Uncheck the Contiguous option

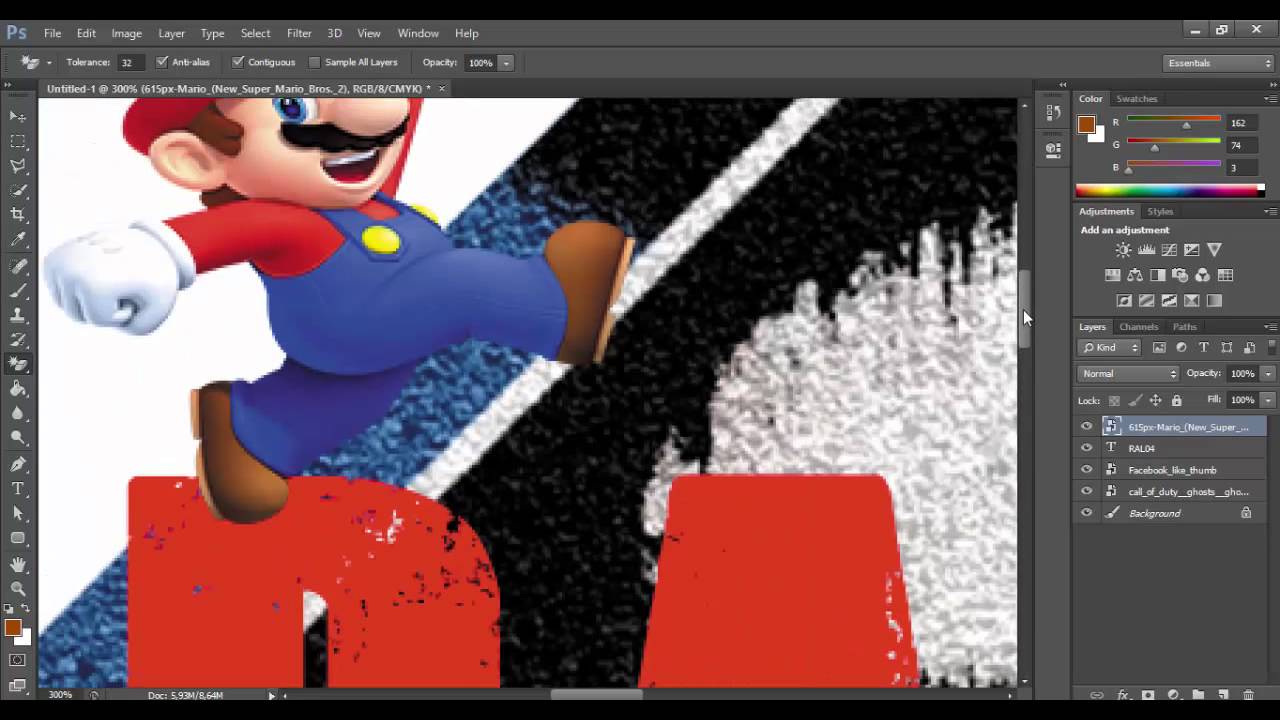238,62
